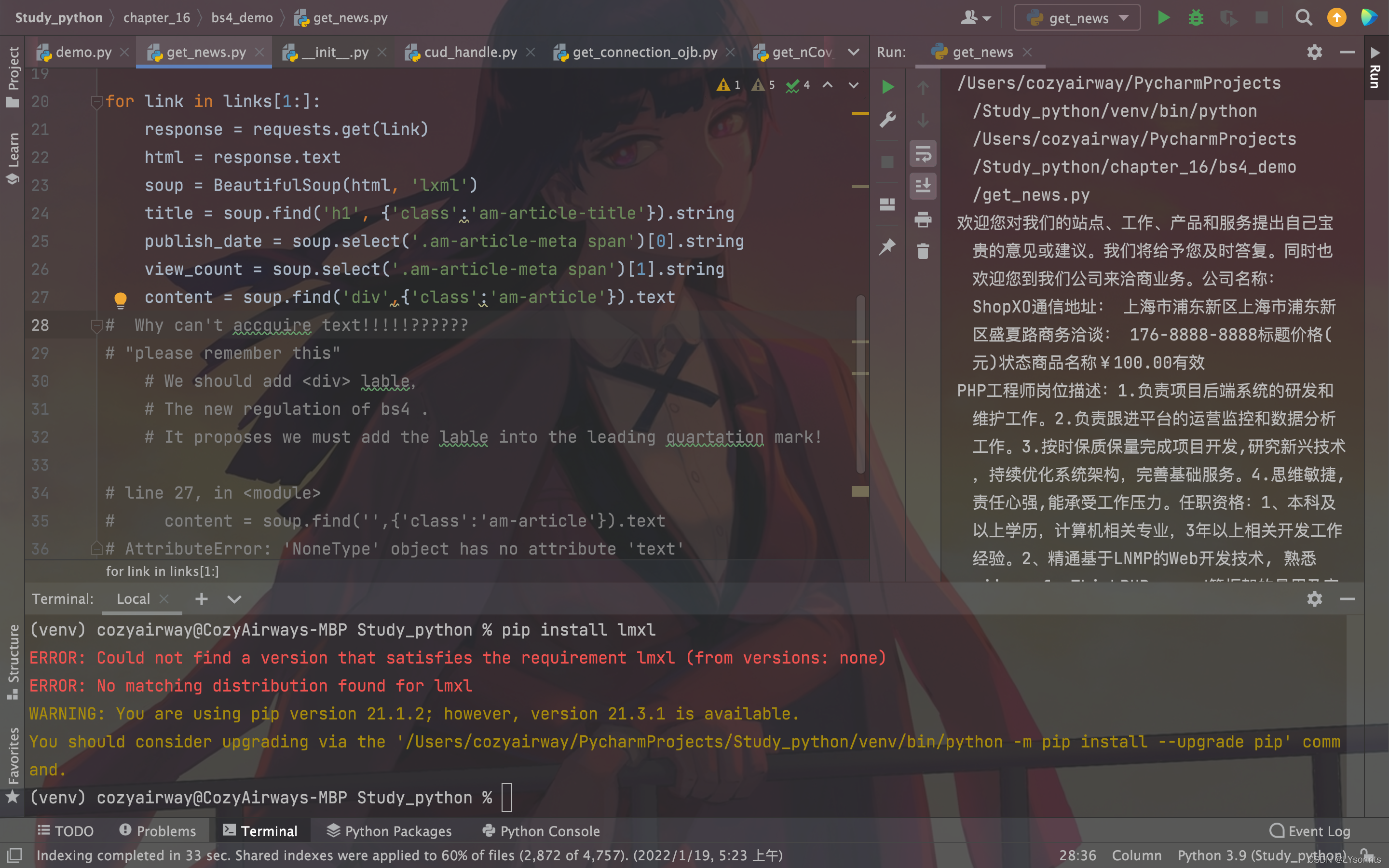Screen dimensions: 1389x868
Task: Open Search Everywhere magnifier icon
Action: tap(1304, 18)
